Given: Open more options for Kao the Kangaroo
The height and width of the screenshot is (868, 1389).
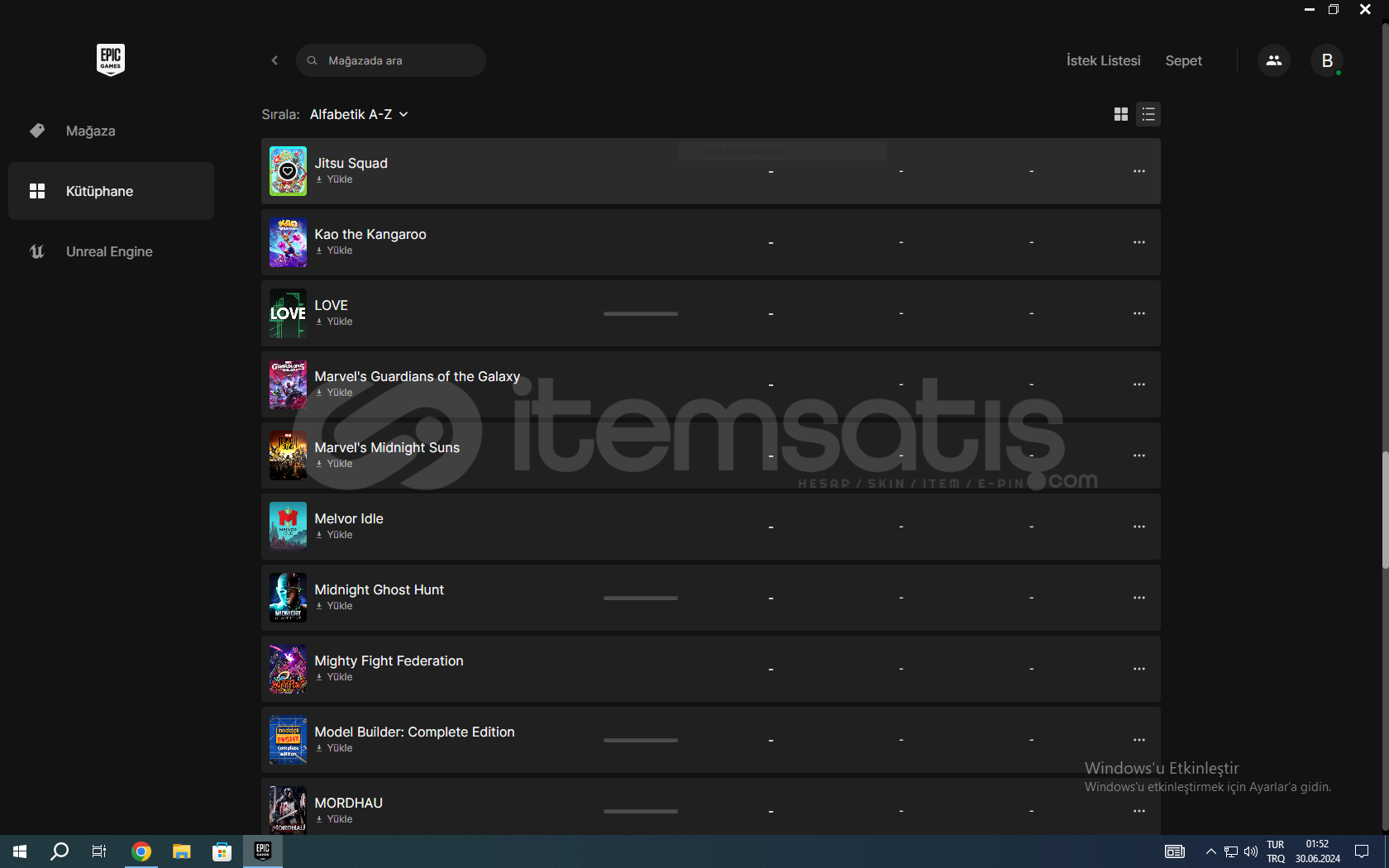Looking at the screenshot, I should coord(1138,242).
